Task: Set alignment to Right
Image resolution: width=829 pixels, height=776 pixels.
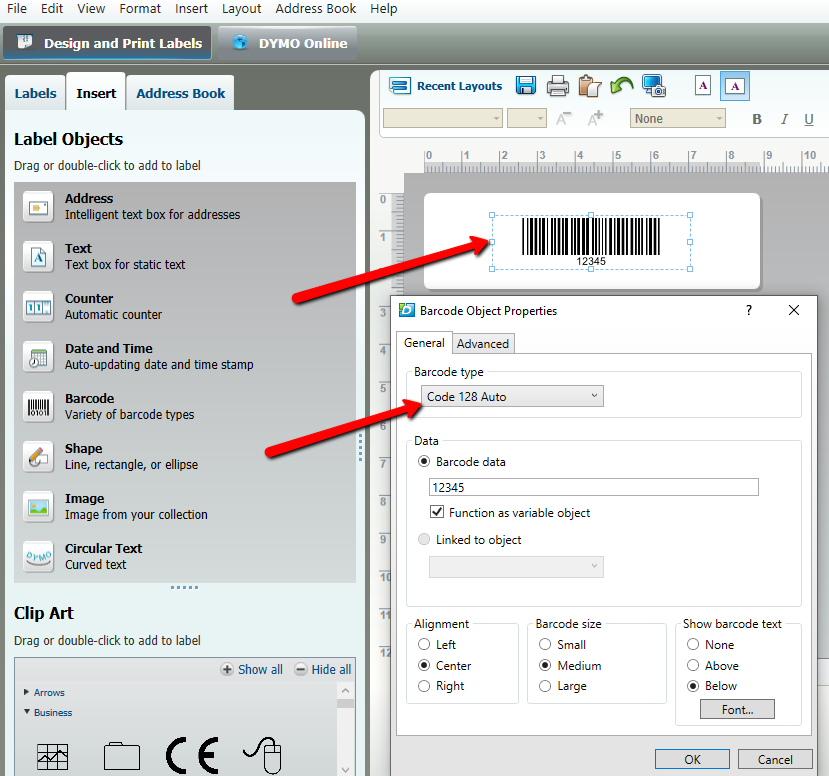Action: click(423, 686)
